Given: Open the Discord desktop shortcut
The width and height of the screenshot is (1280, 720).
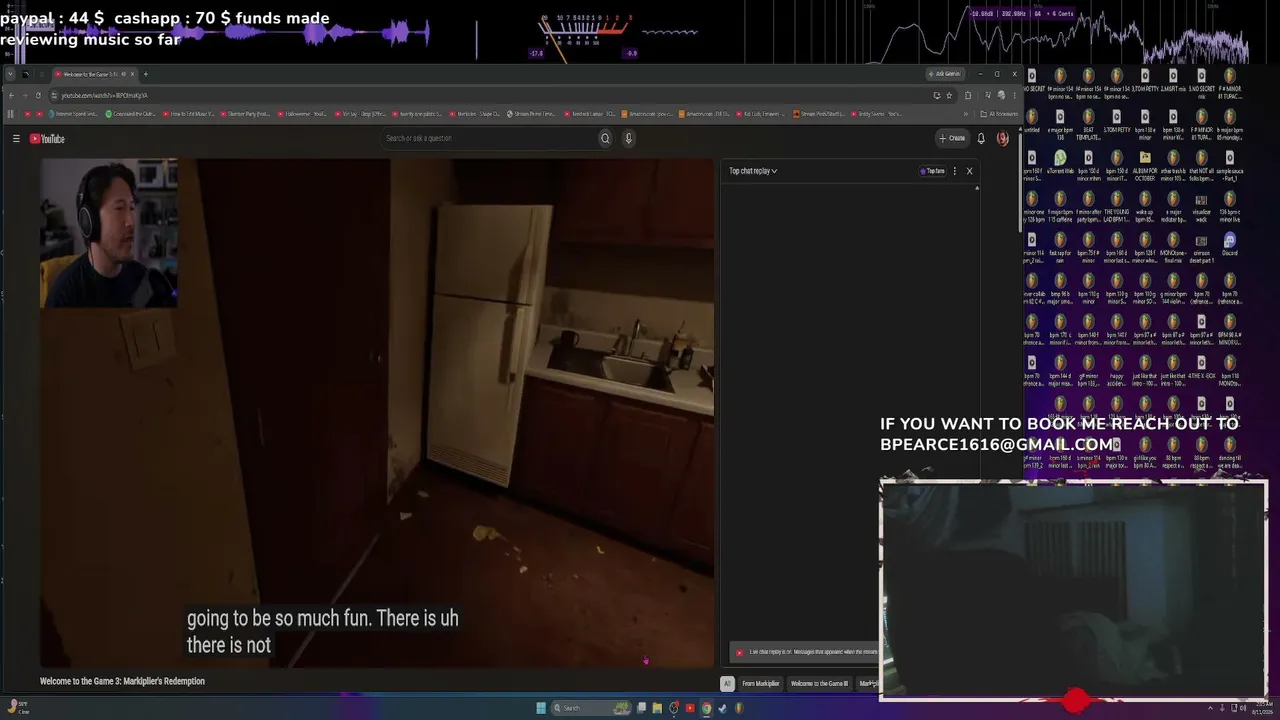Looking at the screenshot, I should pos(1229,244).
